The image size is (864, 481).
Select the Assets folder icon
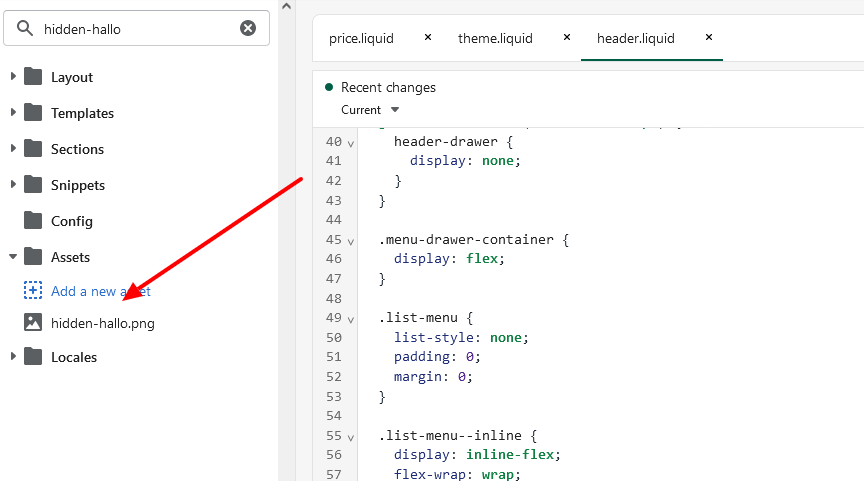tap(33, 256)
